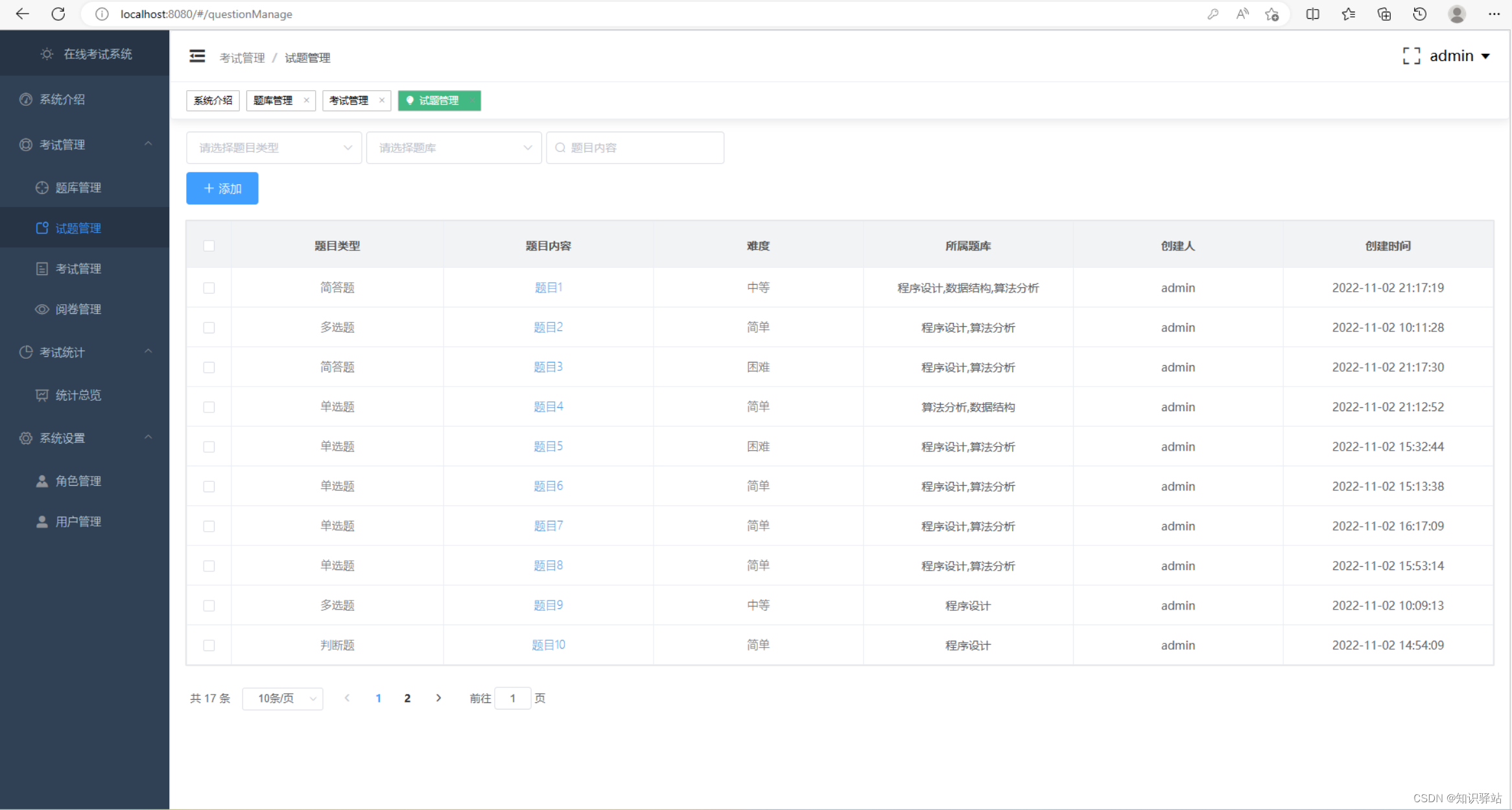Click the 在线考试系统 logo icon
The width and height of the screenshot is (1512, 810).
47,54
